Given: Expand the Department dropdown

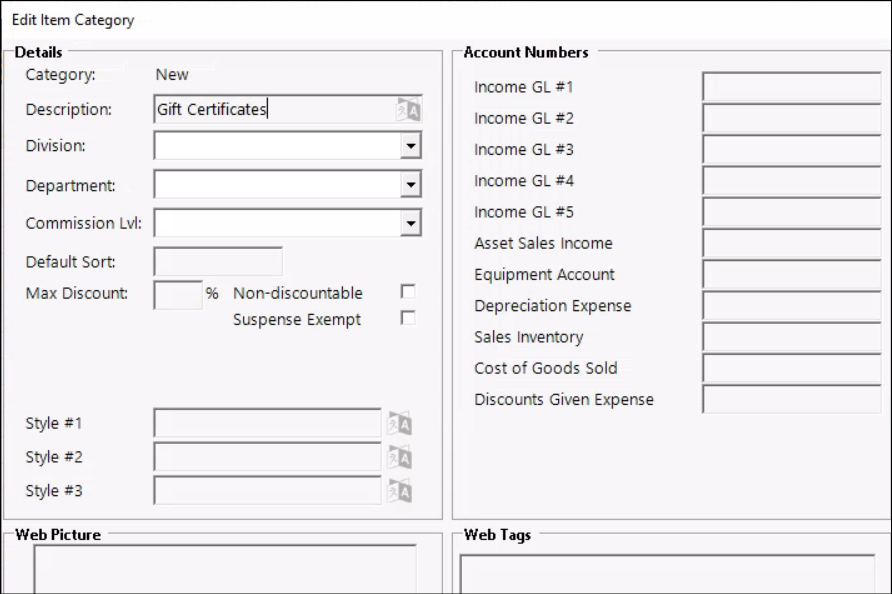Looking at the screenshot, I should [409, 184].
